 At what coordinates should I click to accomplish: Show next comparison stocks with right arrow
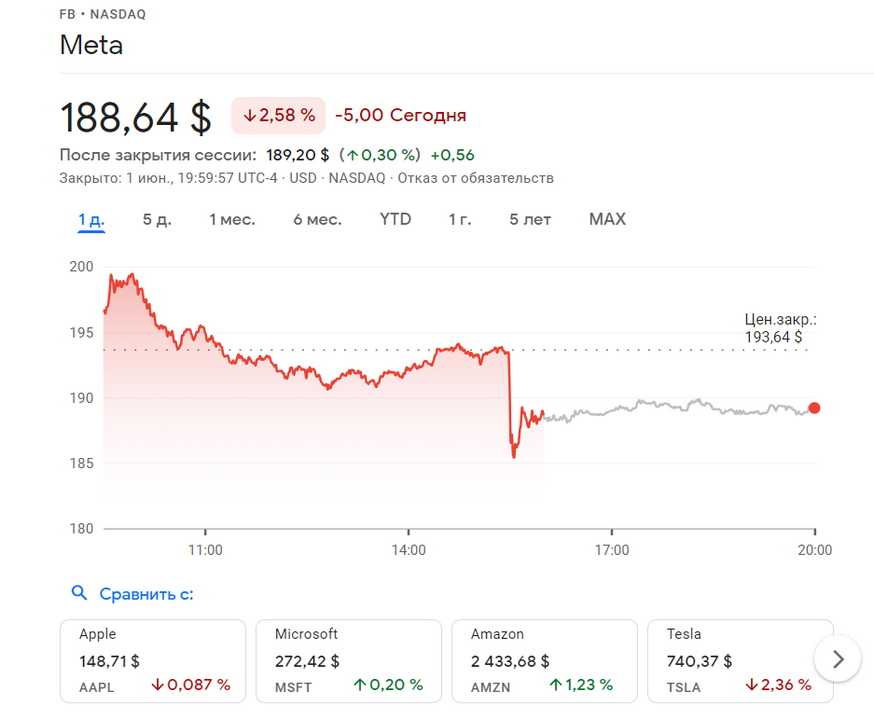click(x=839, y=659)
